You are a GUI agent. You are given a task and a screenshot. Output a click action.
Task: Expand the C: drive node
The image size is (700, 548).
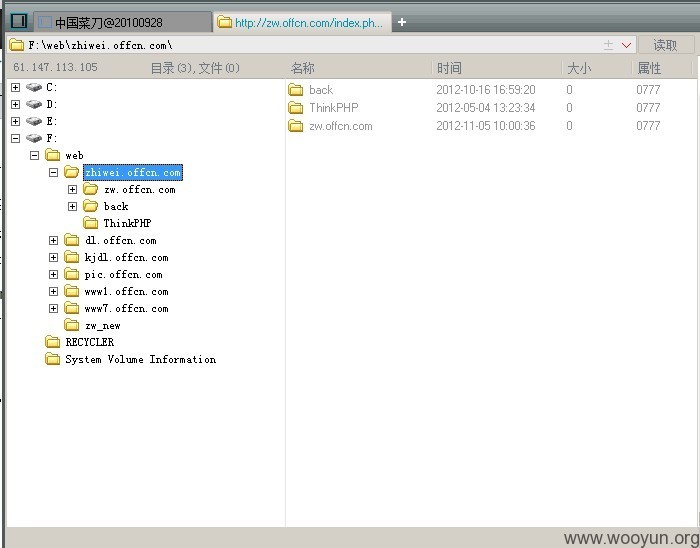[16, 87]
